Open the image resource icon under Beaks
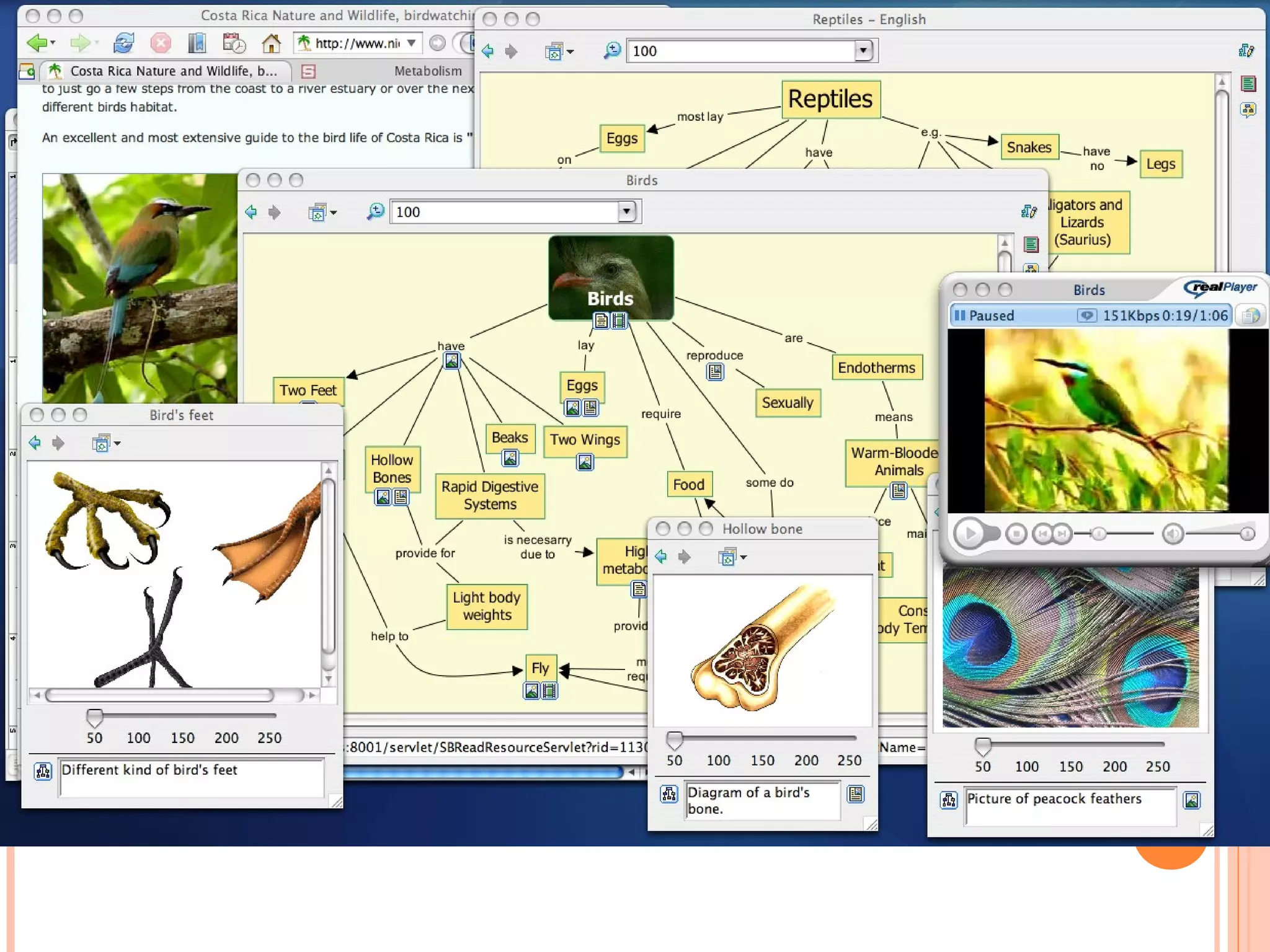 (510, 458)
